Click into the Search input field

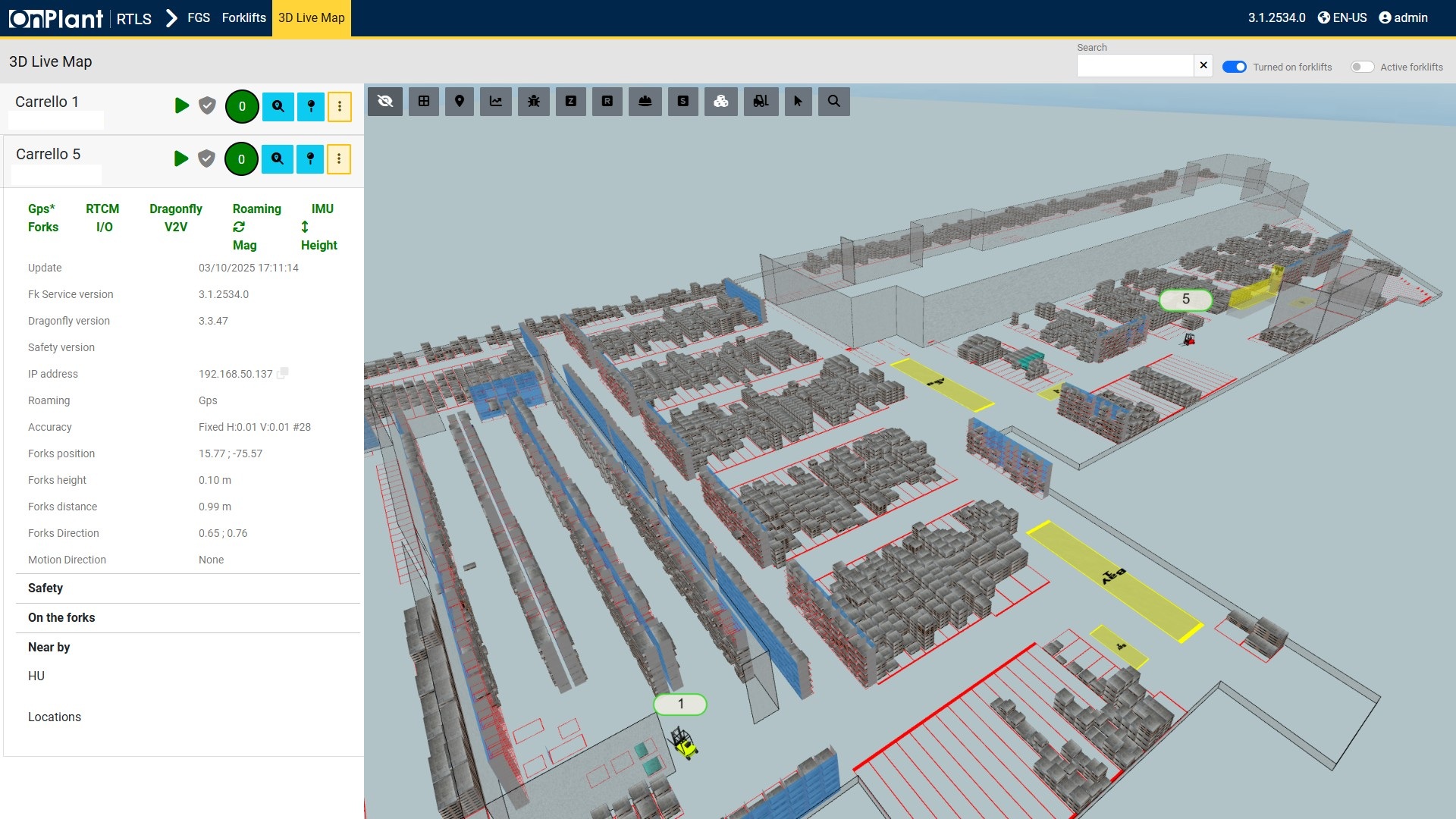coord(1134,66)
